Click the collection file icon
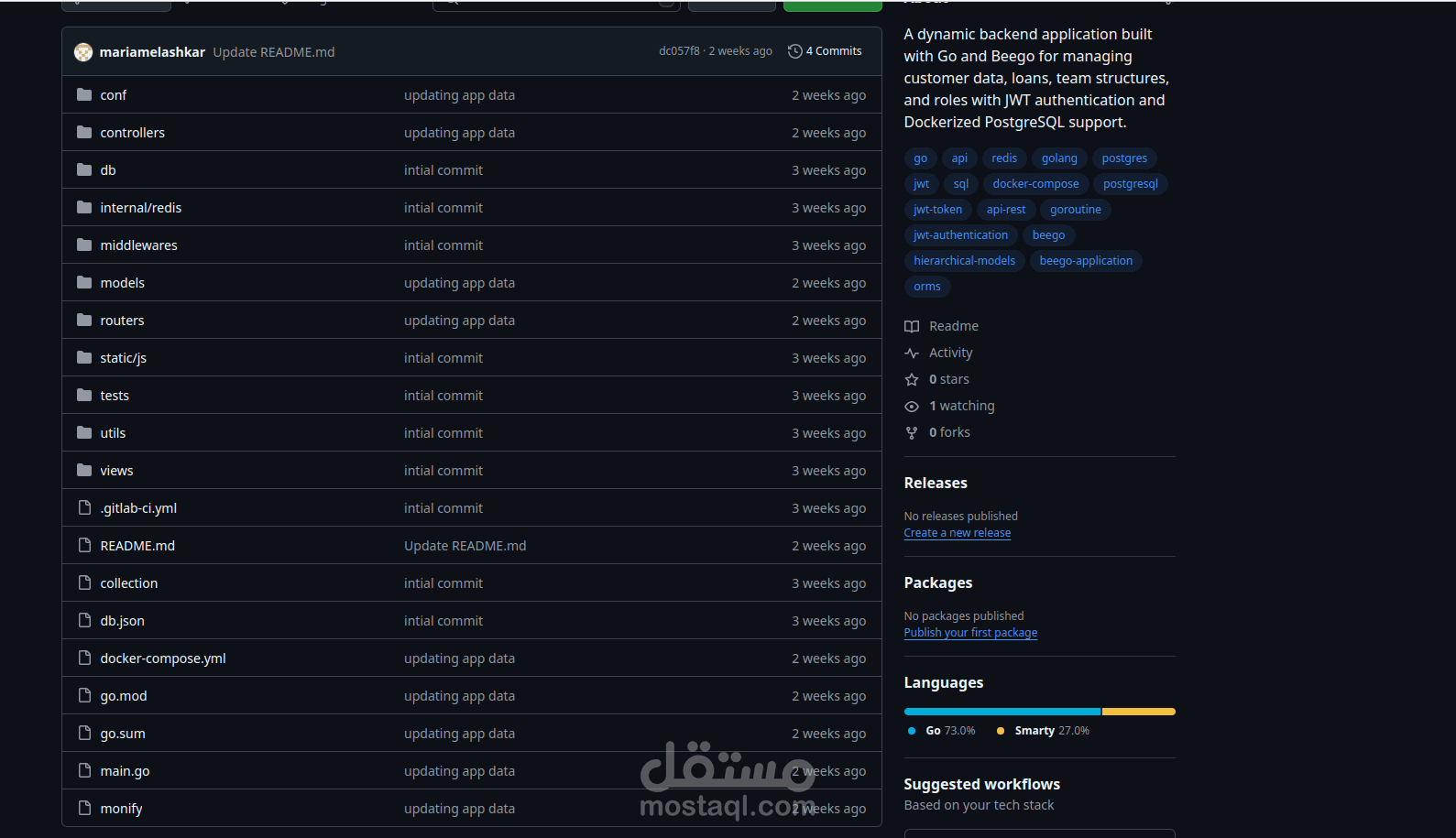Image resolution: width=1456 pixels, height=838 pixels. coord(84,582)
